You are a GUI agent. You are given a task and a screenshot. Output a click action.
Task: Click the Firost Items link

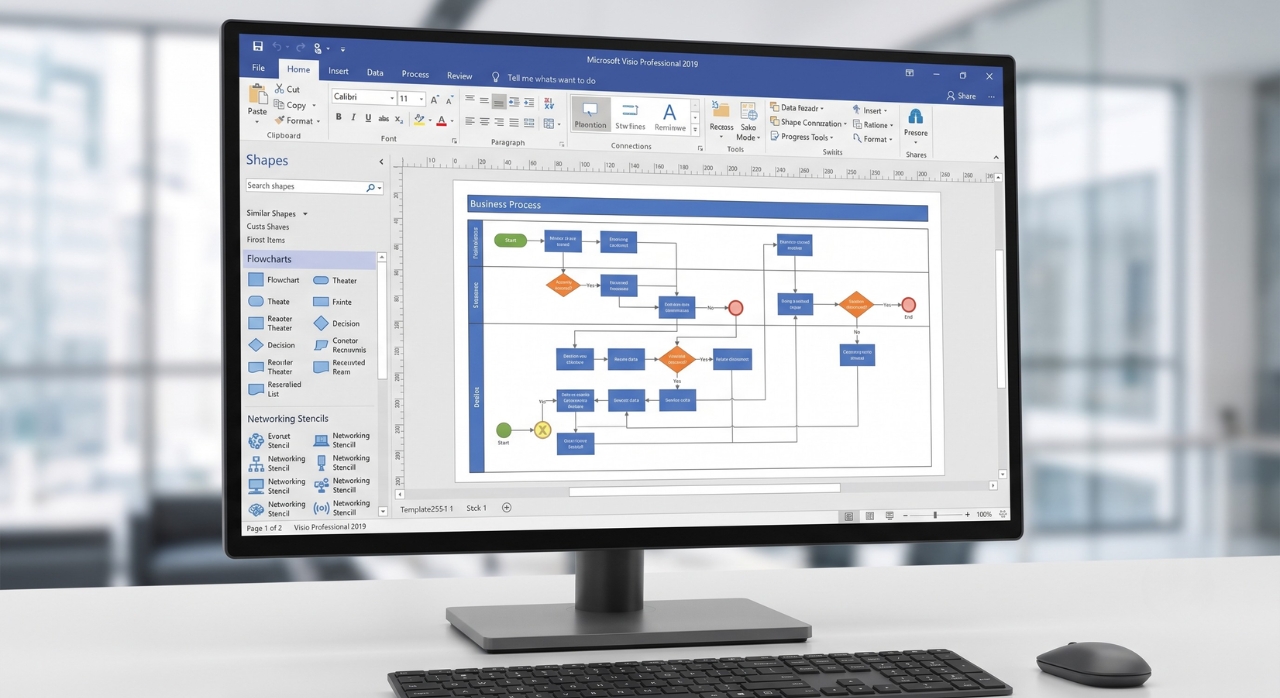click(x=266, y=240)
